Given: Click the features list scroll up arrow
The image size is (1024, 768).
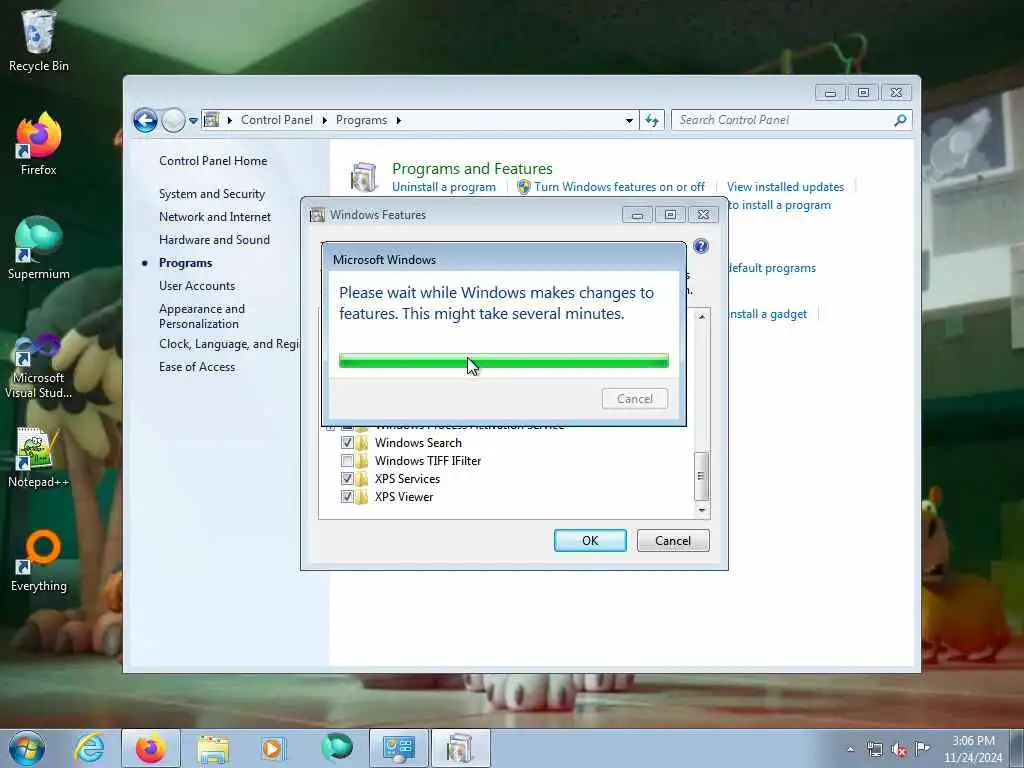Looking at the screenshot, I should point(701,317).
